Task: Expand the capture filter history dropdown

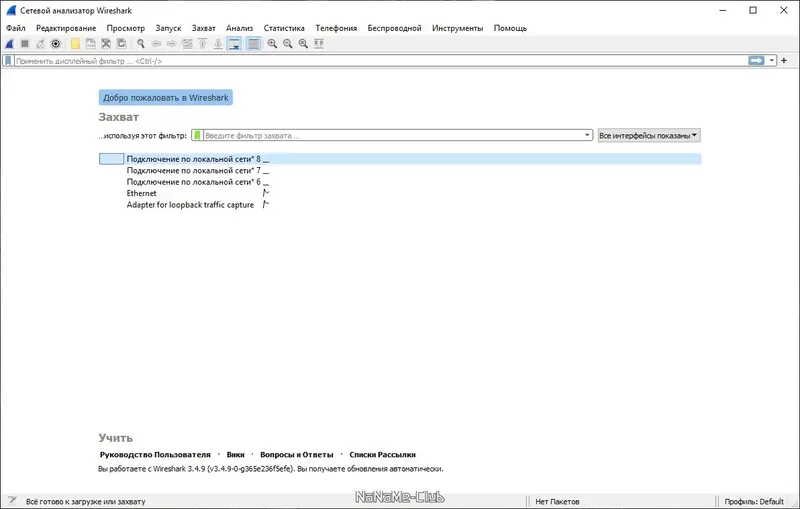Action: pos(587,136)
